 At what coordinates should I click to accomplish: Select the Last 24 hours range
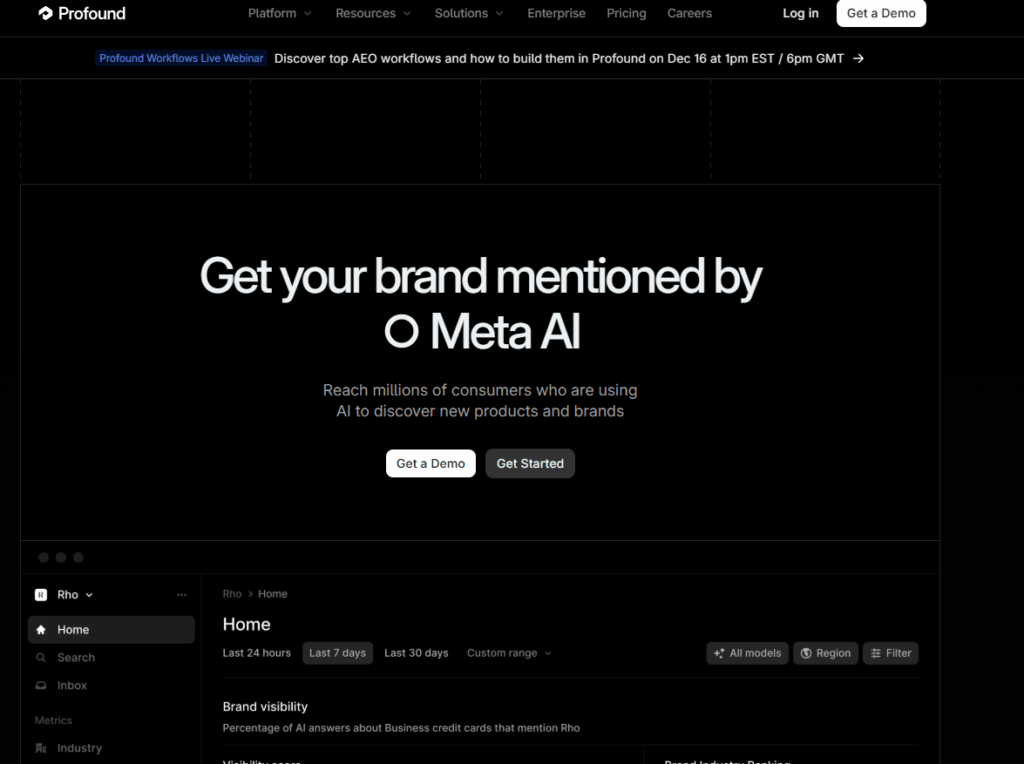click(x=257, y=653)
